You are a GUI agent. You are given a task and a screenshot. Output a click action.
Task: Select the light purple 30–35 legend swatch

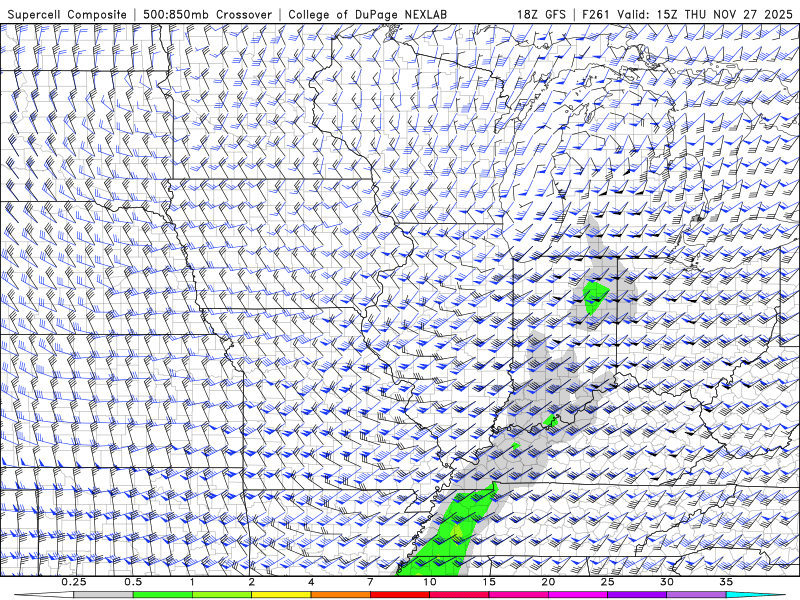click(696, 595)
